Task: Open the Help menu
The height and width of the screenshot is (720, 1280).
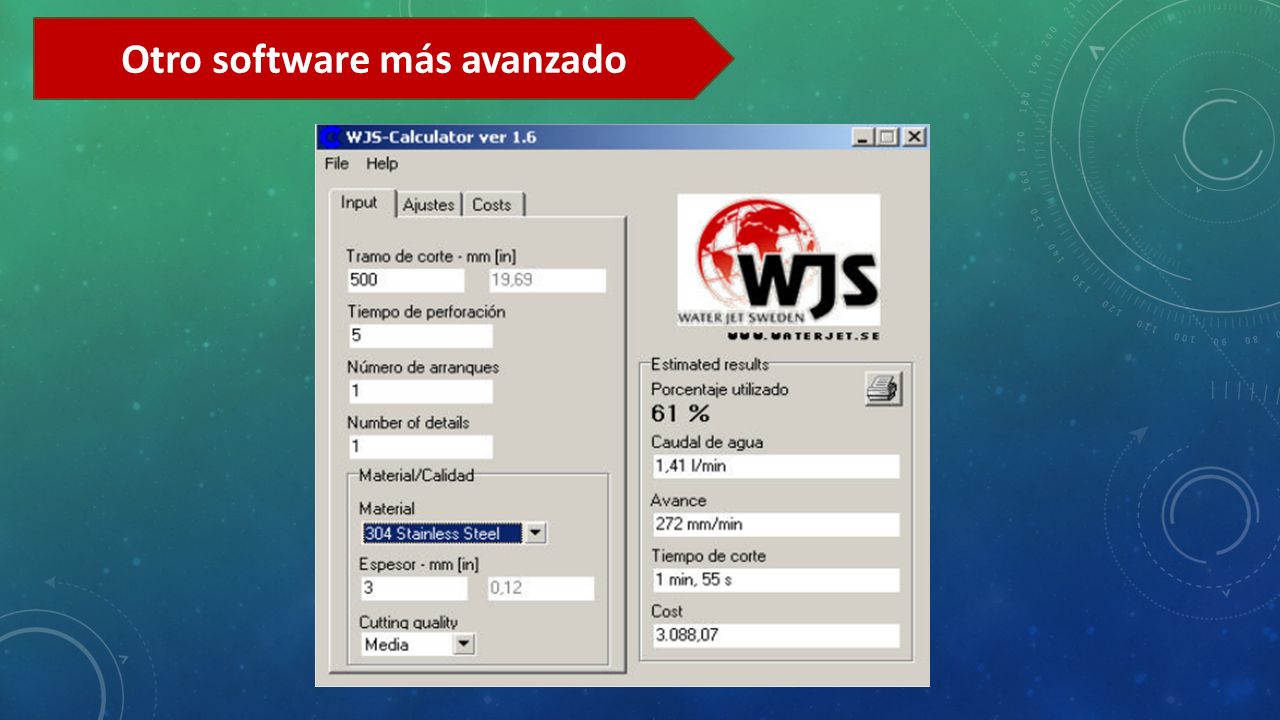Action: pyautogui.click(x=381, y=164)
